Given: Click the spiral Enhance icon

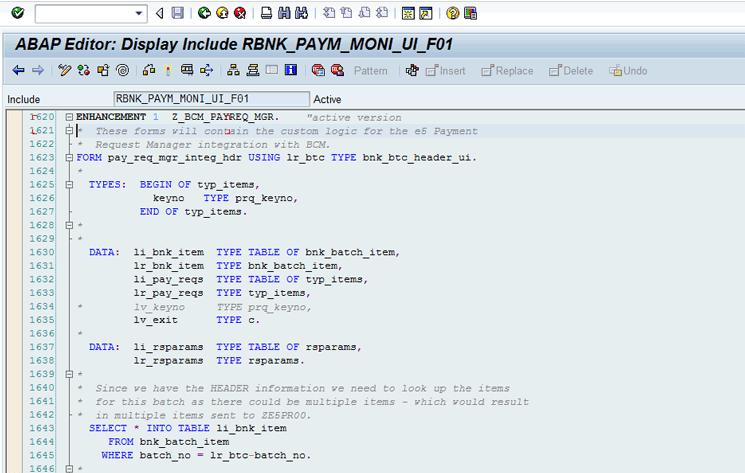Looking at the screenshot, I should [123, 71].
